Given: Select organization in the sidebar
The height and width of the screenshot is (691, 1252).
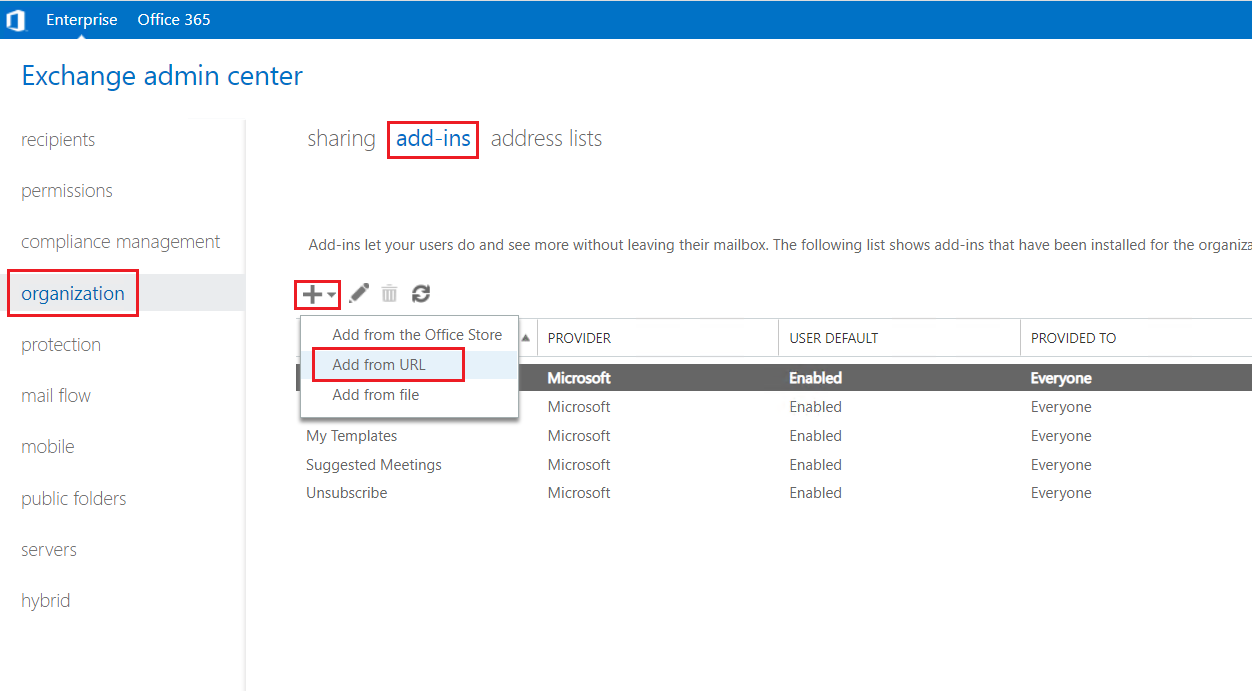Looking at the screenshot, I should (73, 293).
